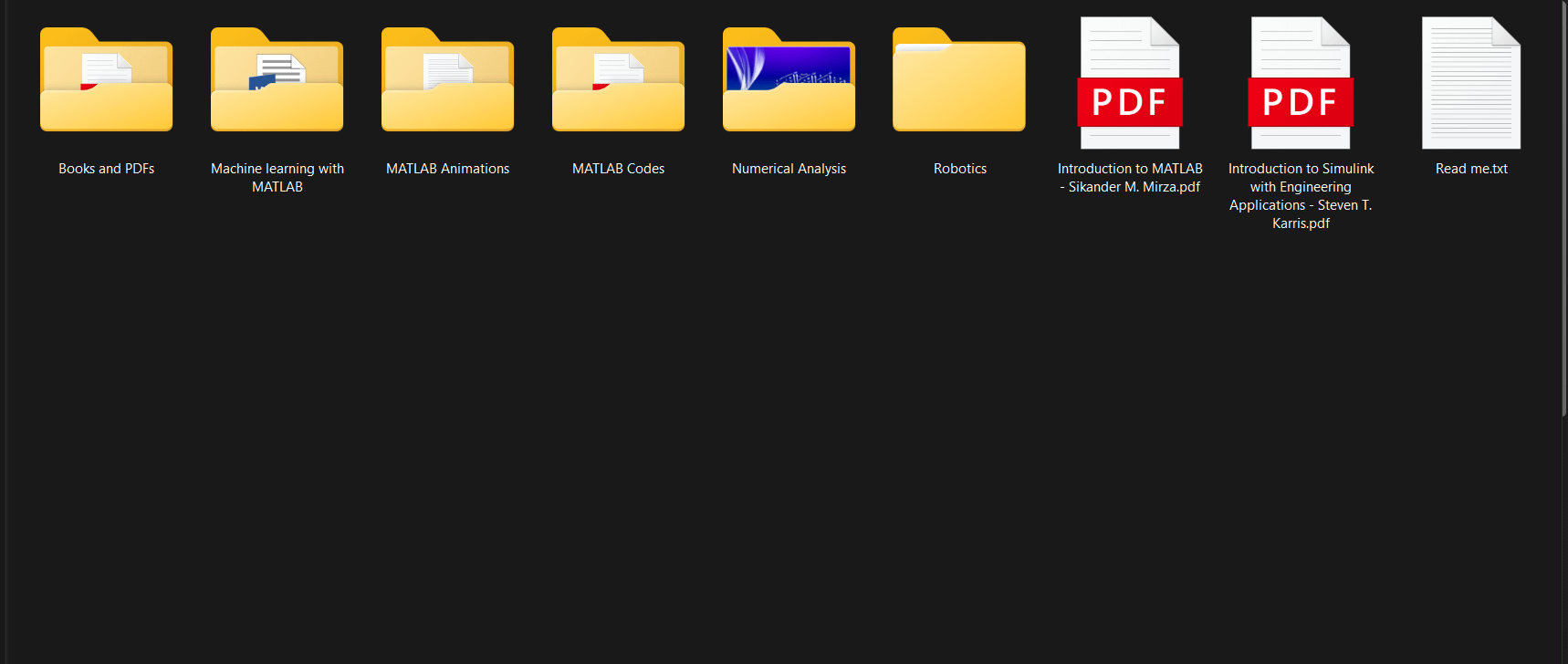Click the "Robotics" text label
The width and height of the screenshot is (1568, 664).
tap(959, 169)
